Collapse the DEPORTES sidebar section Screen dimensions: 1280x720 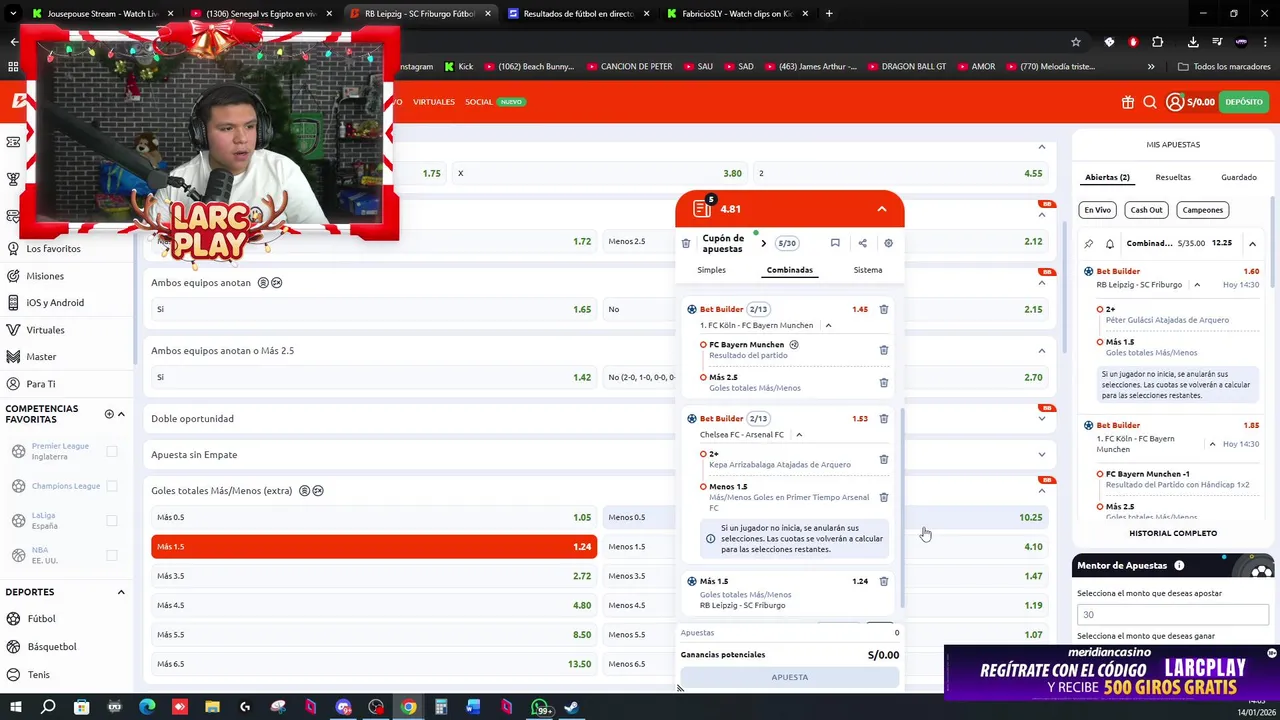121,592
